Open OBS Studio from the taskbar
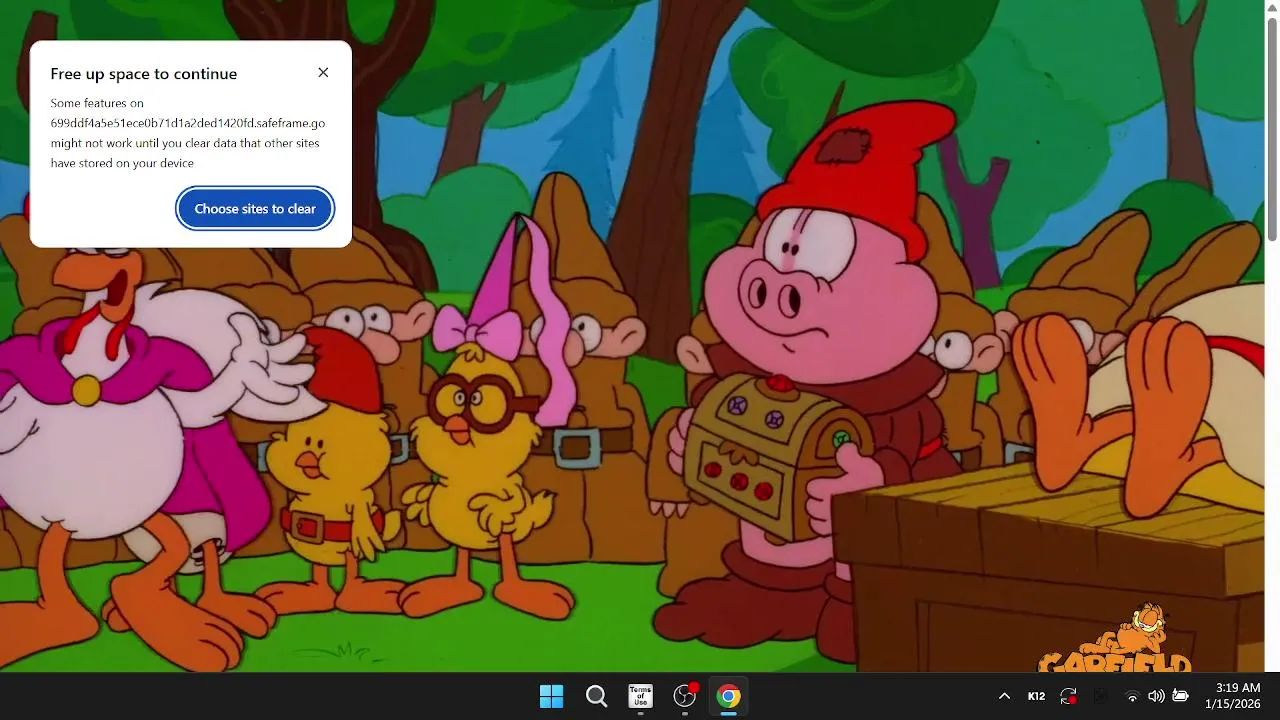The image size is (1280, 720). pos(685,696)
